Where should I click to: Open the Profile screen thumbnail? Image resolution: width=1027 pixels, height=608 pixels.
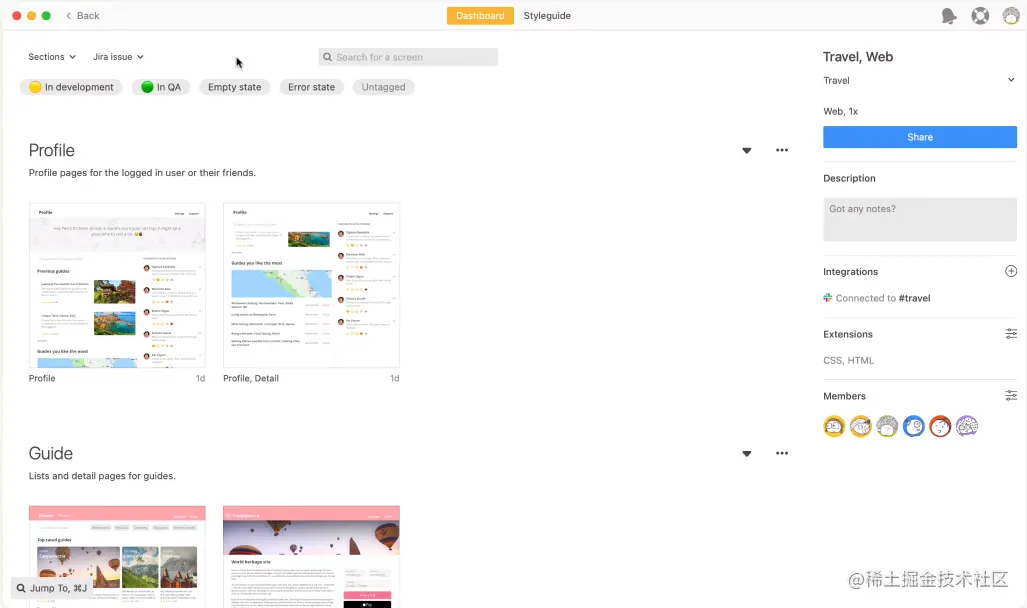coord(117,285)
